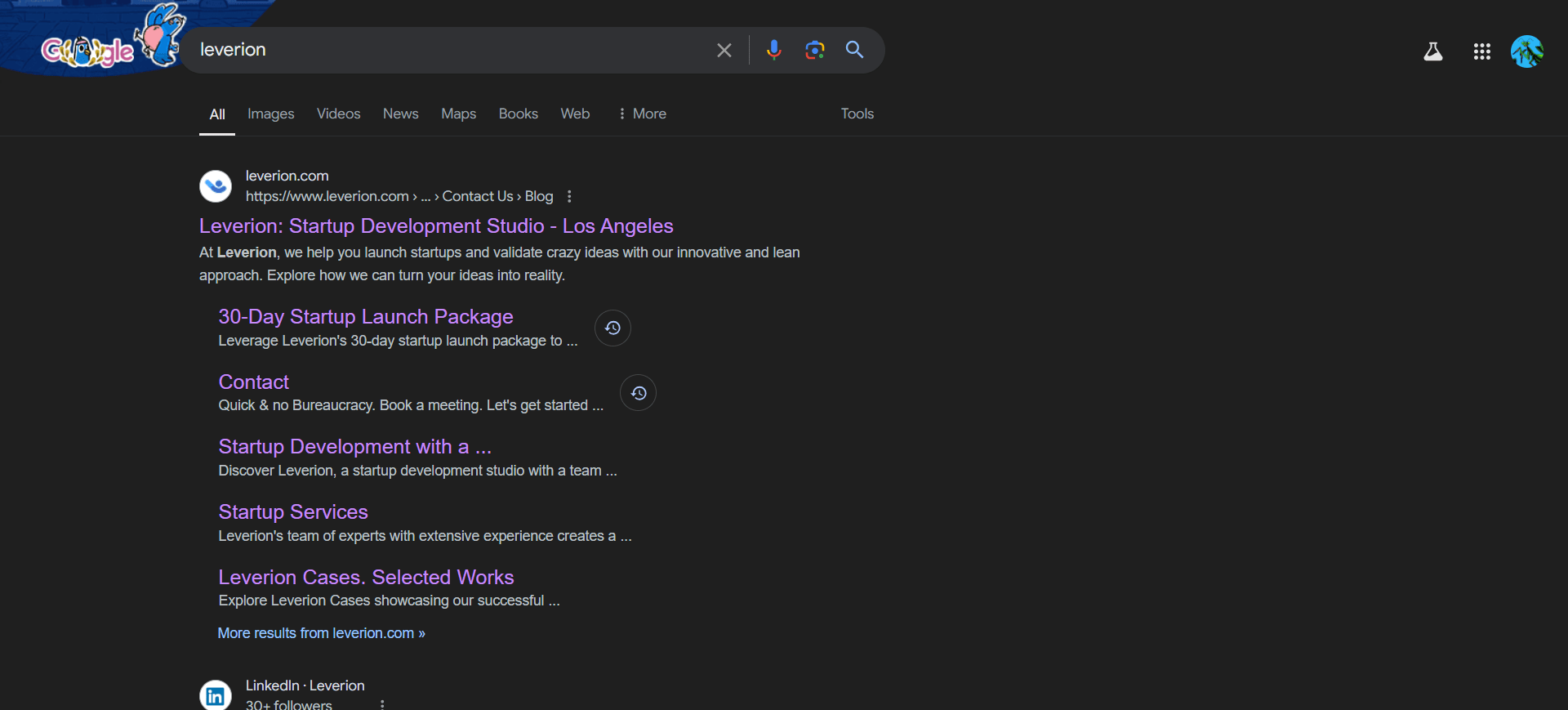Click the leverion.com site name text
Image resolution: width=1568 pixels, height=710 pixels.
pyautogui.click(x=287, y=176)
